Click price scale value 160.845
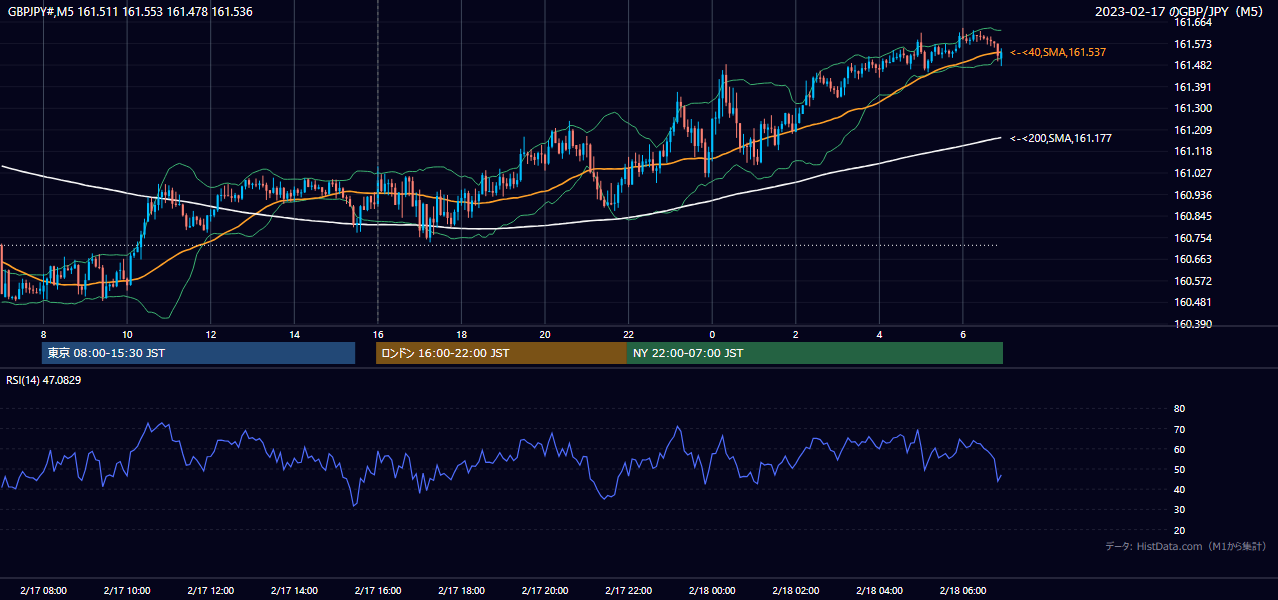The height and width of the screenshot is (600, 1278). [x=1193, y=216]
